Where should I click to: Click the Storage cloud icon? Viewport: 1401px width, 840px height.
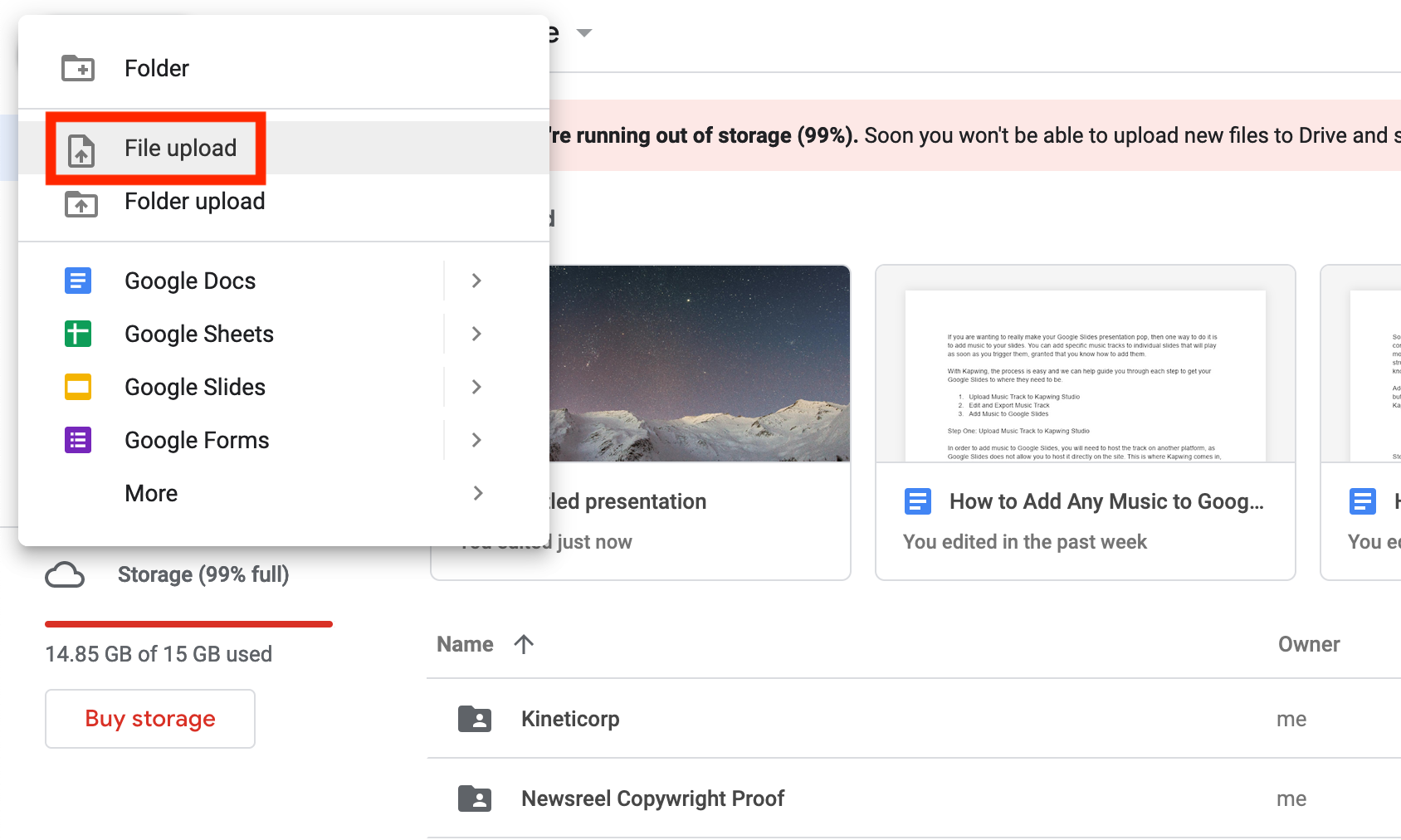[65, 574]
